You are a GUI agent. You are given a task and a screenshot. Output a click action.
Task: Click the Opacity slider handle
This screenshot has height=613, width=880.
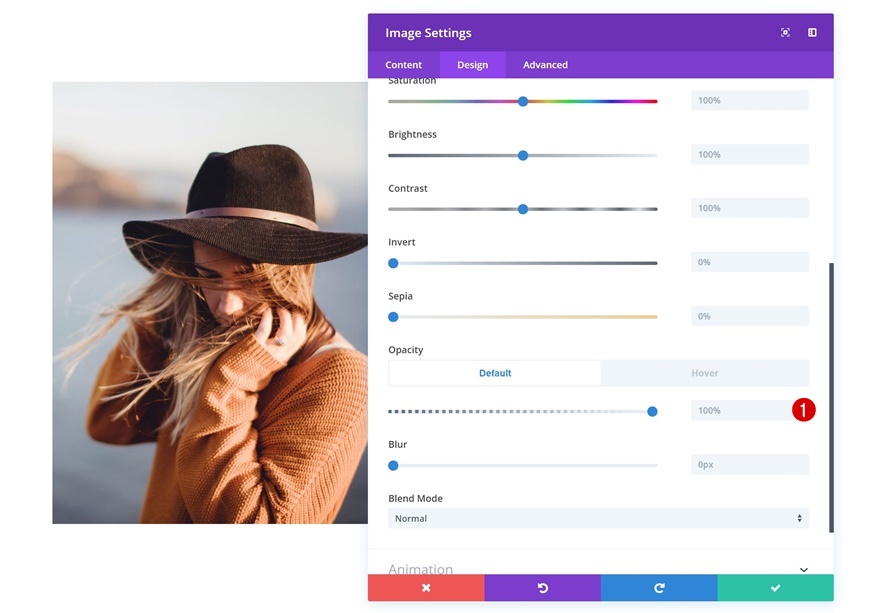pos(652,411)
